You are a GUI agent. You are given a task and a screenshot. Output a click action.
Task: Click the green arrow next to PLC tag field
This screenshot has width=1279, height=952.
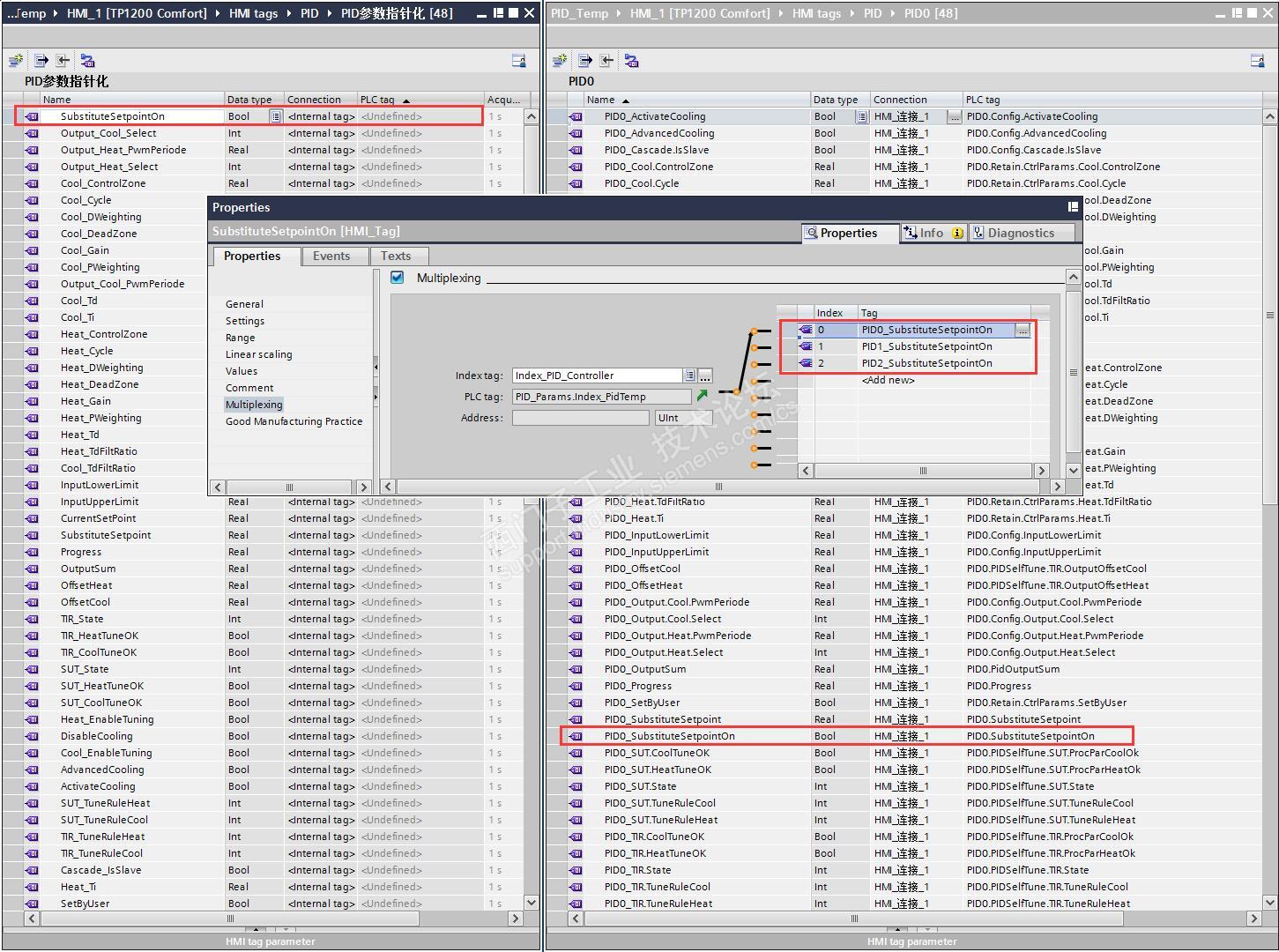[703, 396]
